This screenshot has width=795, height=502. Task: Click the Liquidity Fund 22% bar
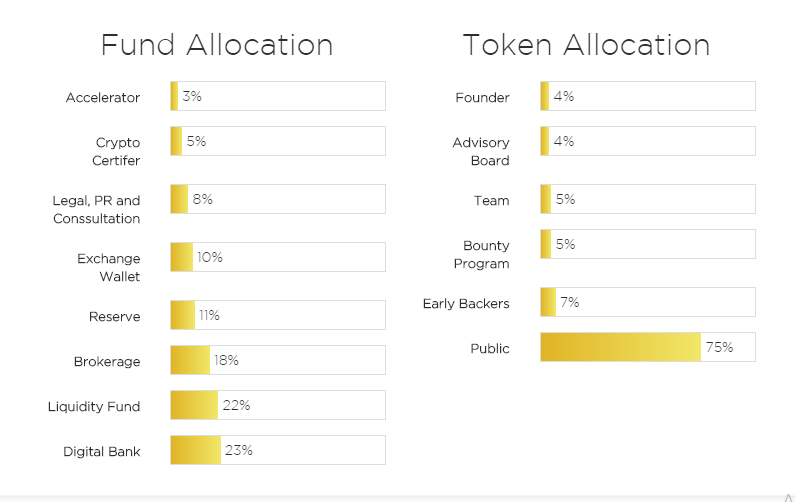coord(277,405)
